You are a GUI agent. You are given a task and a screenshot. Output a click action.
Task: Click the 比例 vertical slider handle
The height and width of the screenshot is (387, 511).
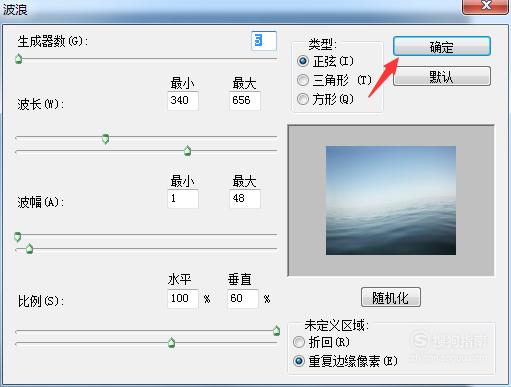(171, 342)
